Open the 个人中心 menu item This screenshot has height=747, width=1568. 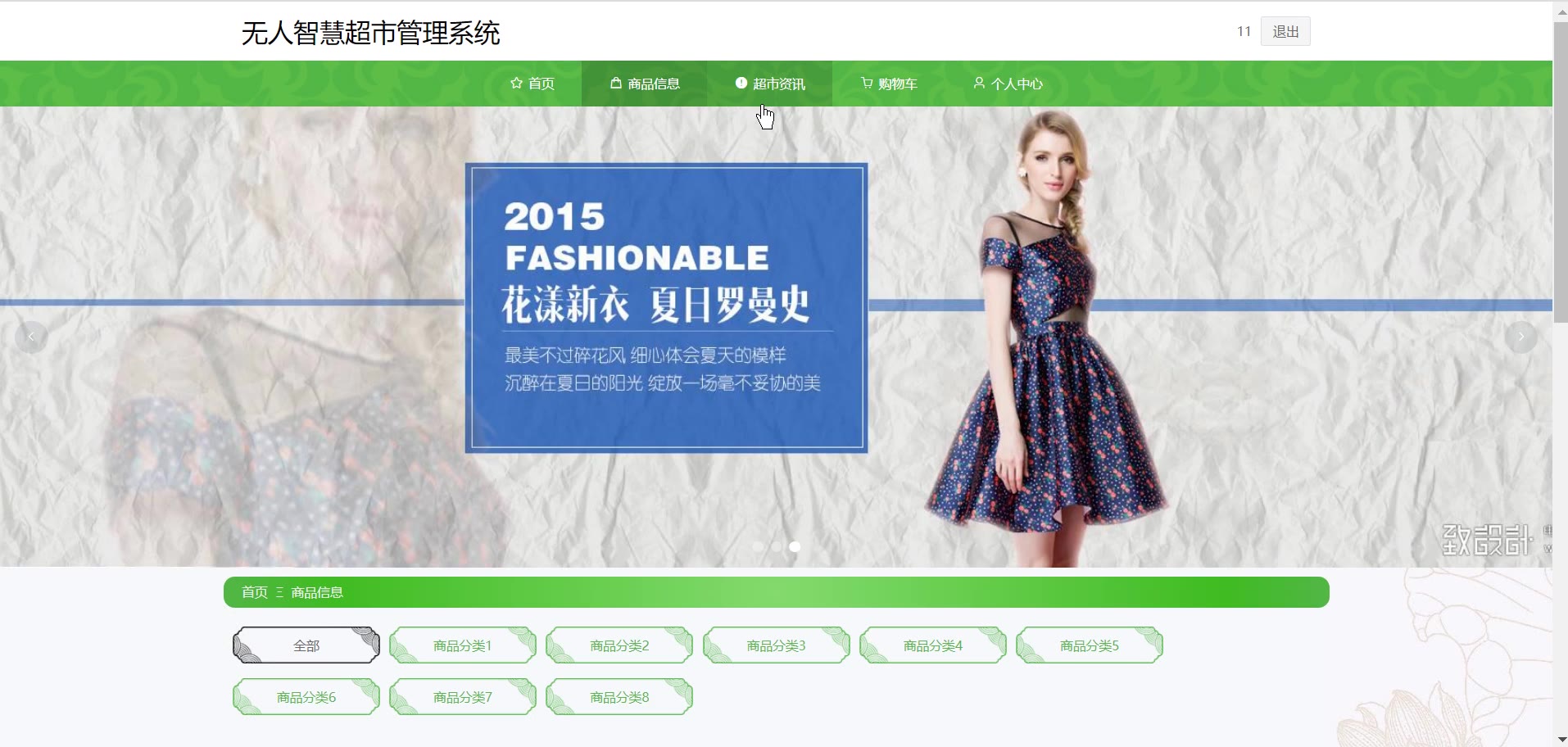click(x=1008, y=84)
